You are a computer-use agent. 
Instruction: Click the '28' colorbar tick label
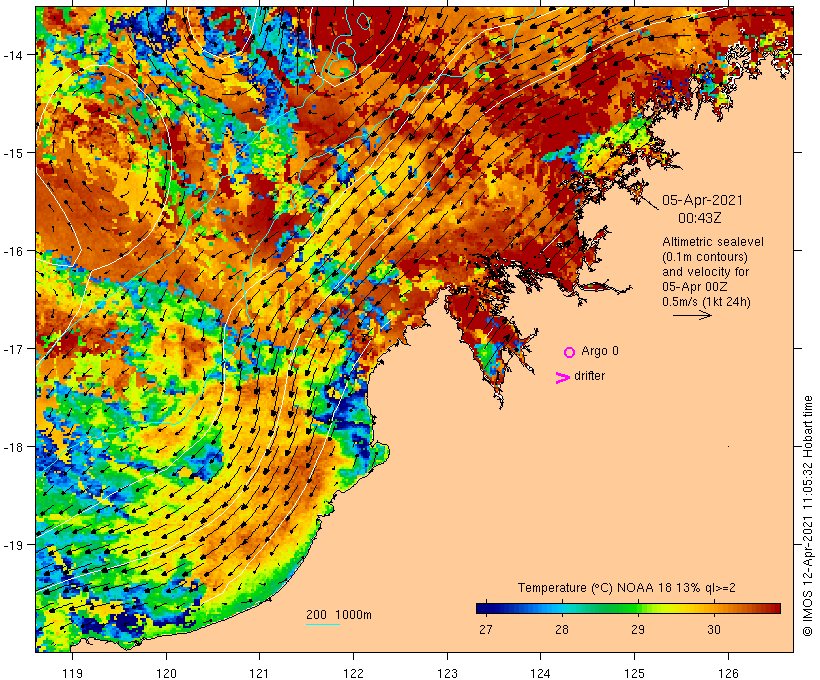point(562,630)
